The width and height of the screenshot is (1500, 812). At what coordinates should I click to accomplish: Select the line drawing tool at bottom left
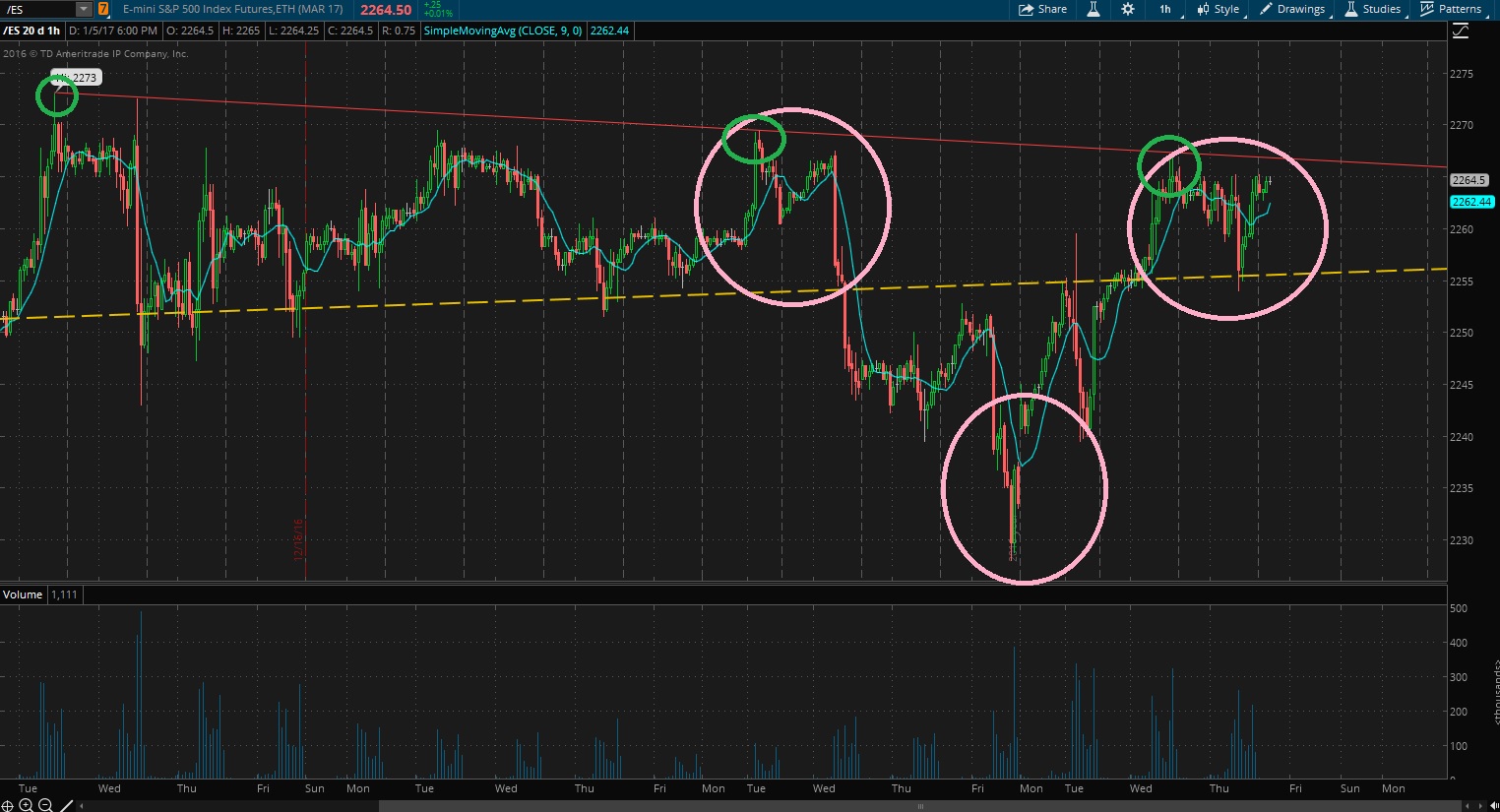(x=66, y=805)
